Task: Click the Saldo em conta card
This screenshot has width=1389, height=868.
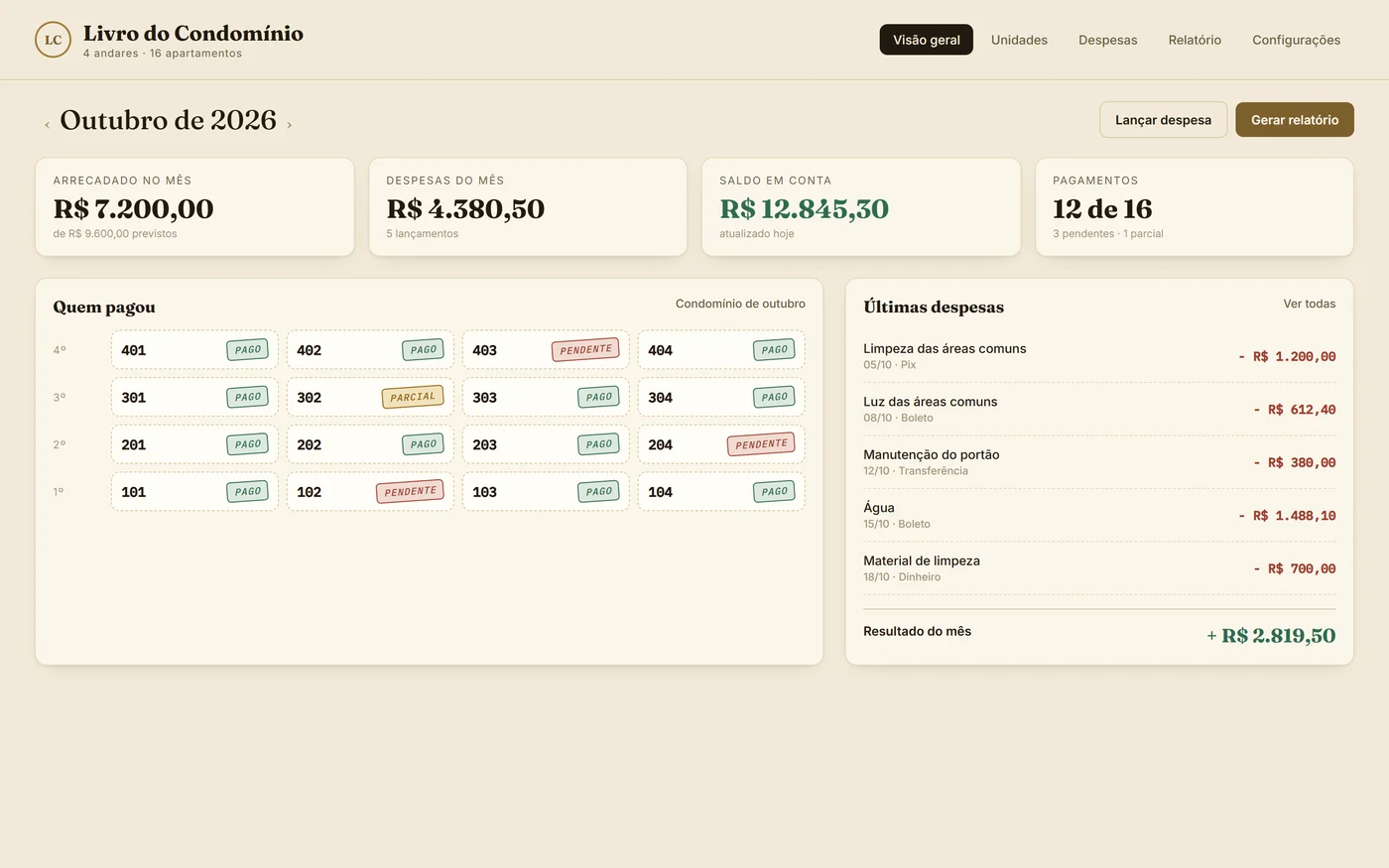Action: pyautogui.click(x=861, y=207)
